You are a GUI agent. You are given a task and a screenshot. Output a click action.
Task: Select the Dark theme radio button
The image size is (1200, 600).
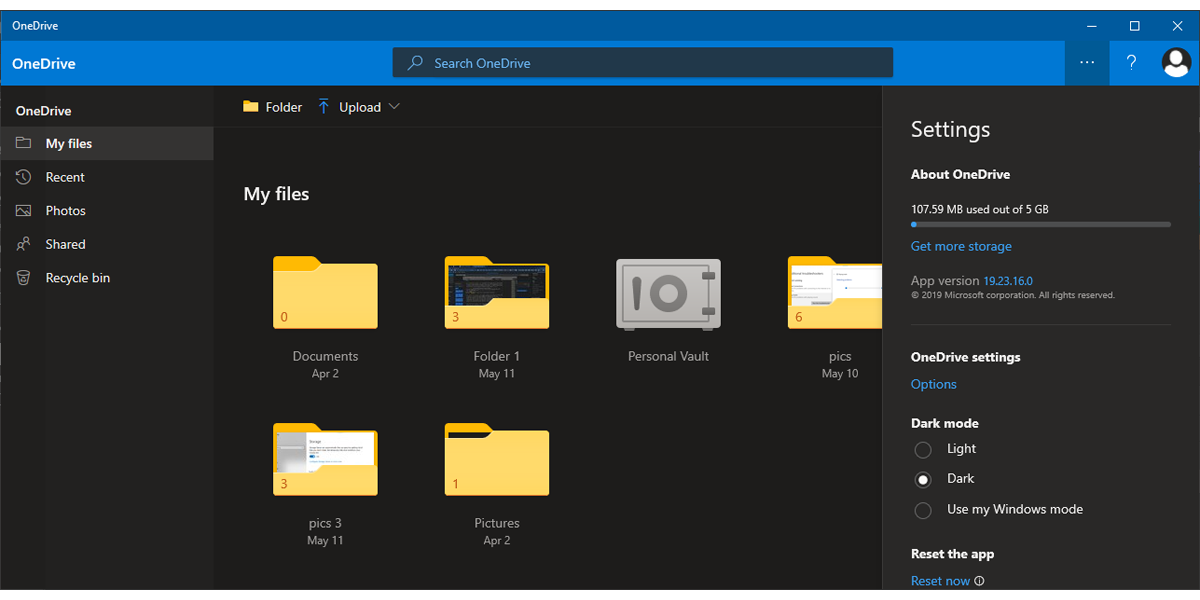[x=922, y=479]
